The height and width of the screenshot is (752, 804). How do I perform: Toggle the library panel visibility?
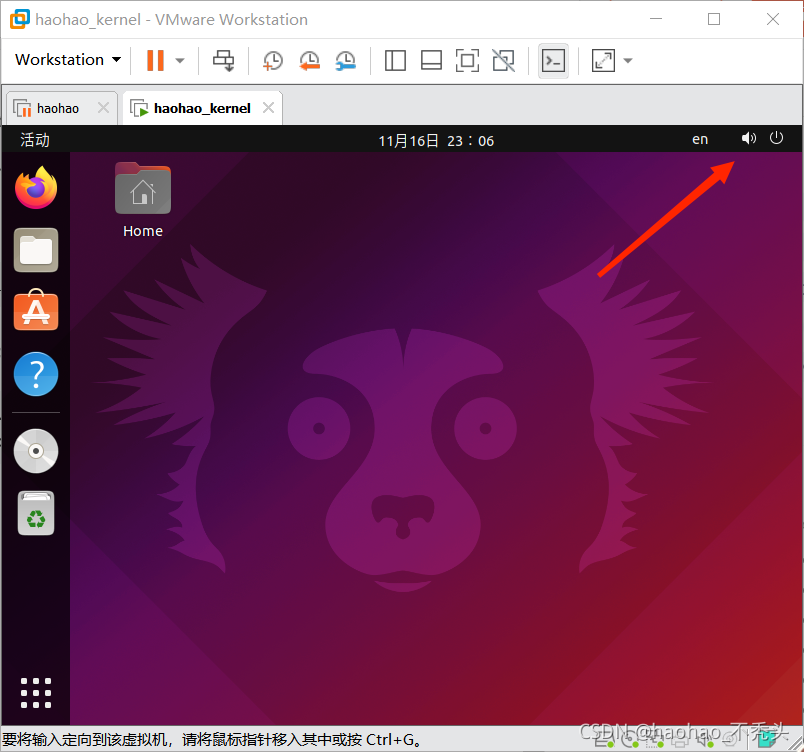(395, 60)
